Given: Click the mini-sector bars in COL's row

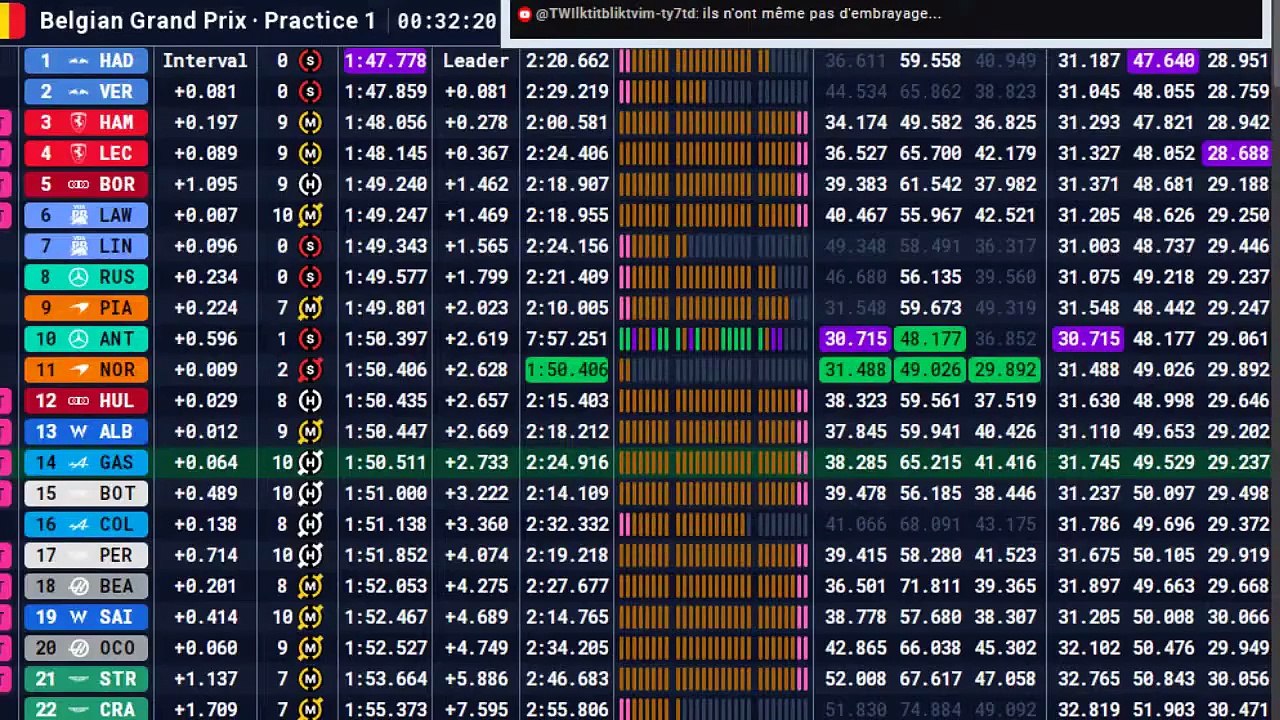Looking at the screenshot, I should 714,525.
